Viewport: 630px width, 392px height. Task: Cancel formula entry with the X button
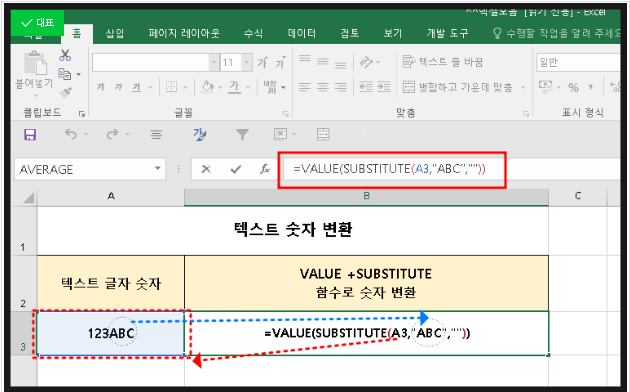click(x=206, y=169)
